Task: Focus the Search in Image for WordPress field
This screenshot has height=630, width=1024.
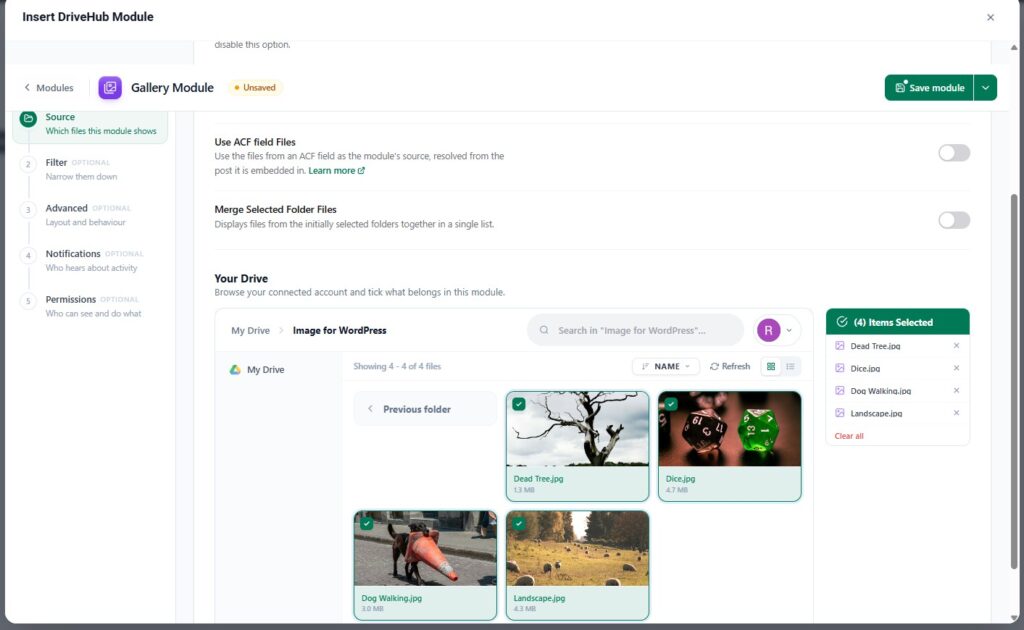Action: [x=635, y=330]
